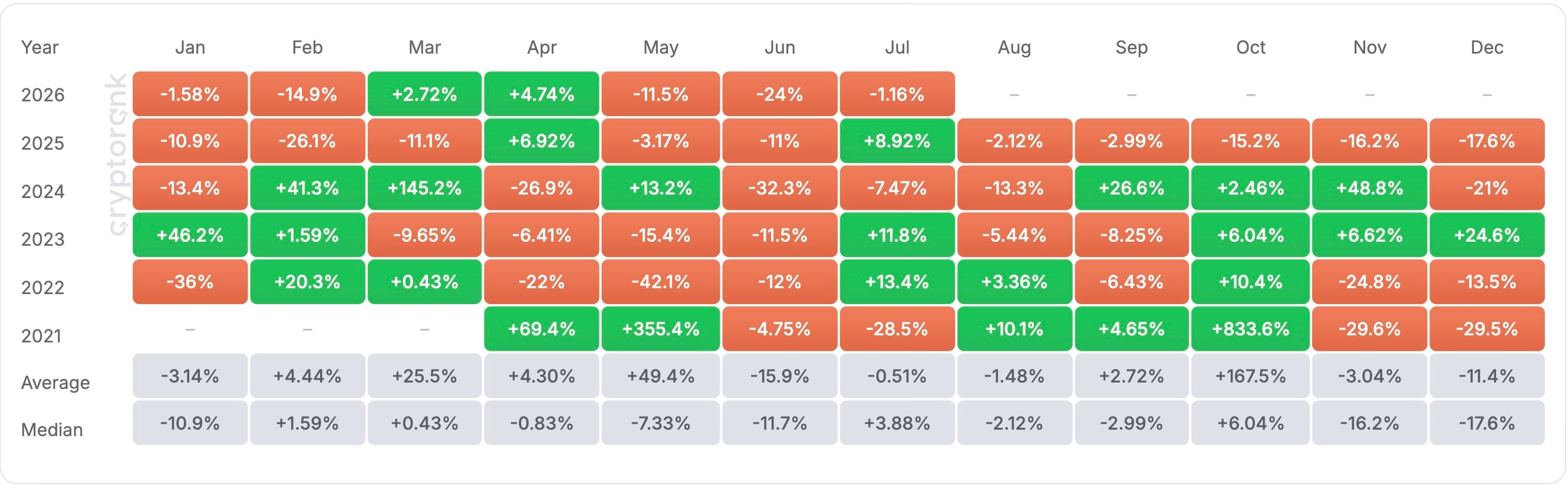Click the cryptorank watermark logo
Viewport: 1568px width, 488px height.
pyautogui.click(x=116, y=154)
